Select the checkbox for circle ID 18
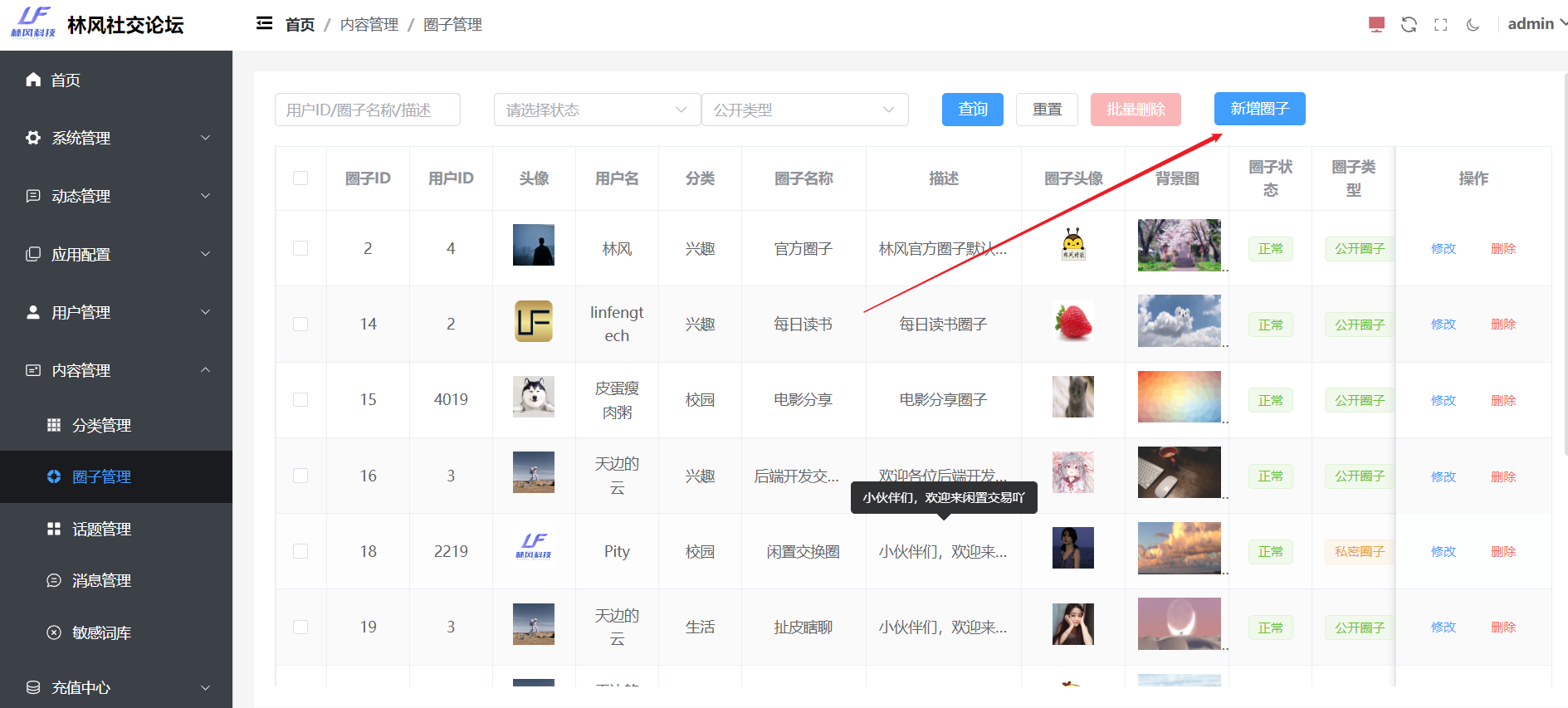1568x708 pixels. point(300,551)
